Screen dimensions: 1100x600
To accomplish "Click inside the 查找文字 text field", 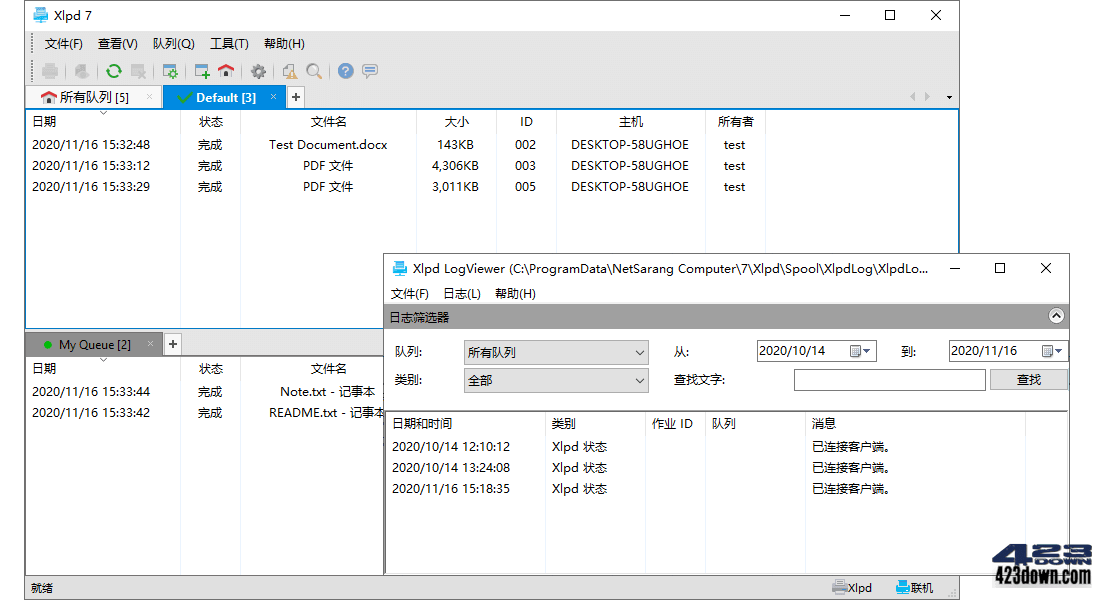I will tap(889, 380).
